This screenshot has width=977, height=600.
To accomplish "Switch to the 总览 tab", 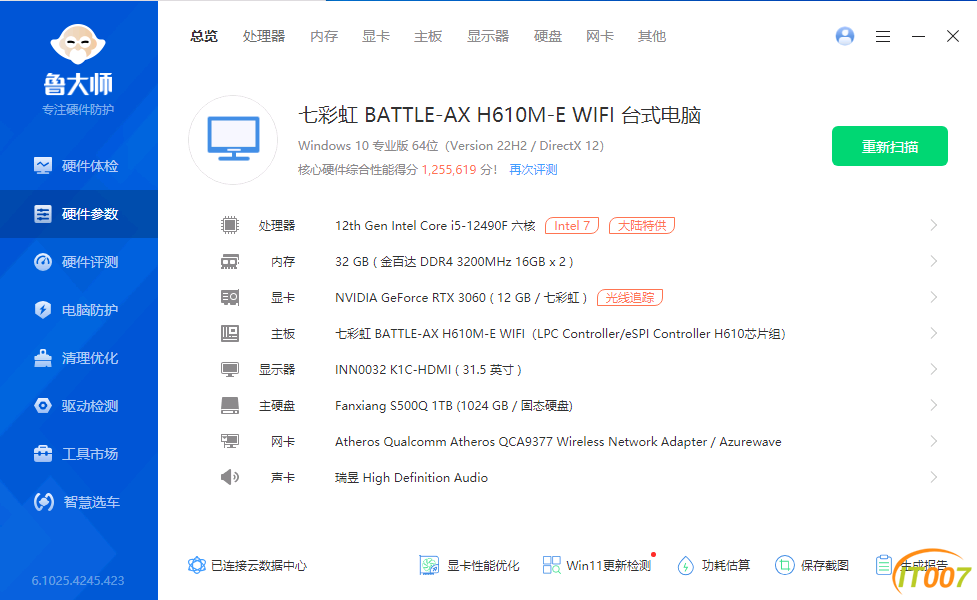I will (204, 36).
